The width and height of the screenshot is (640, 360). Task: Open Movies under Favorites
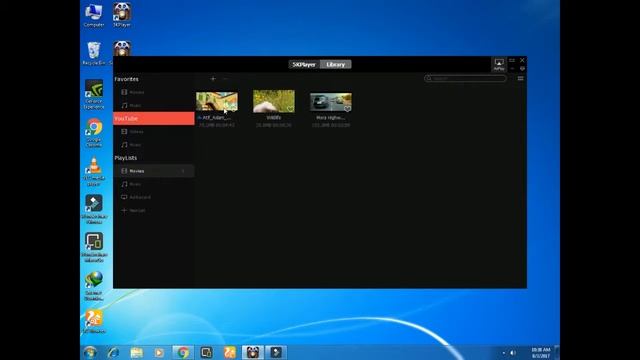coord(154,92)
